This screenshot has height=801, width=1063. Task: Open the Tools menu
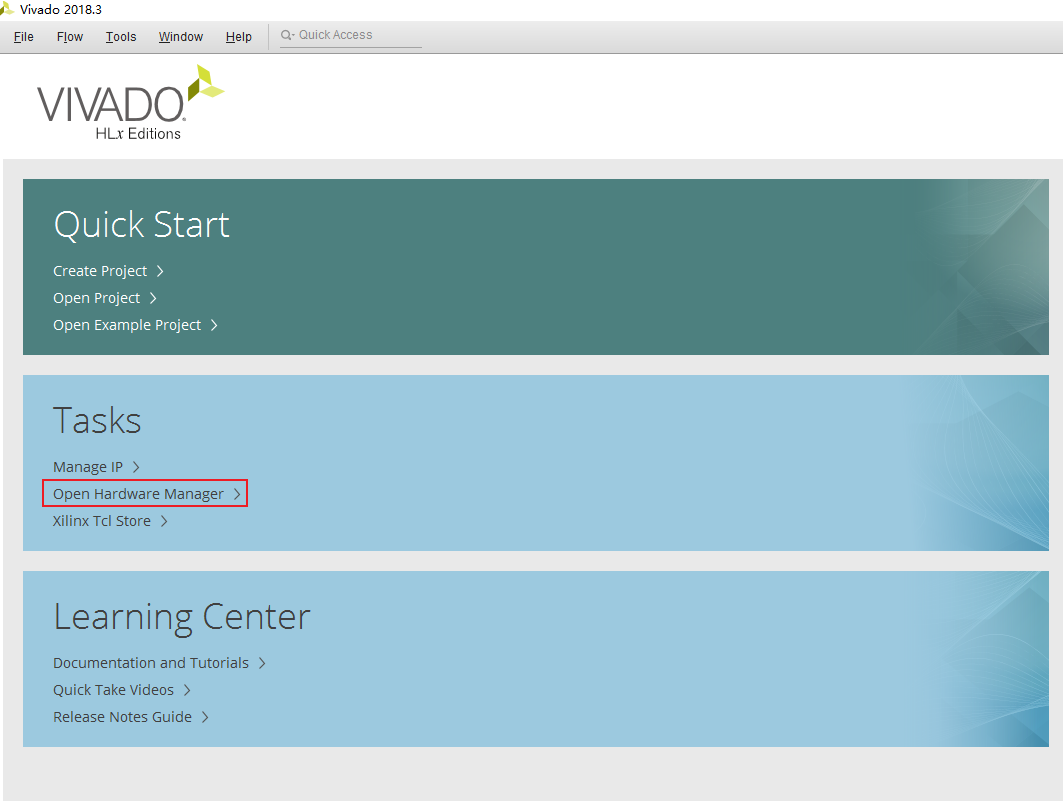point(121,37)
